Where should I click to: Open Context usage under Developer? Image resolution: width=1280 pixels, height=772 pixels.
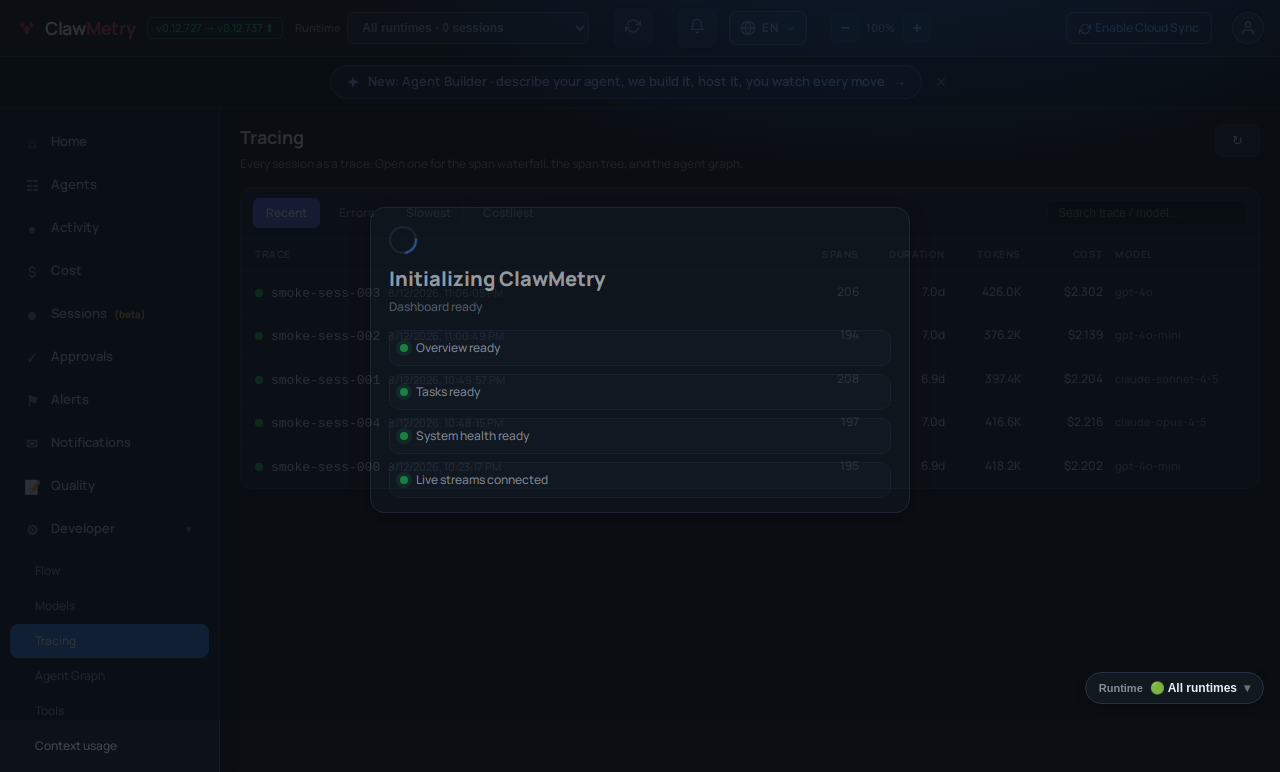[x=110, y=746]
